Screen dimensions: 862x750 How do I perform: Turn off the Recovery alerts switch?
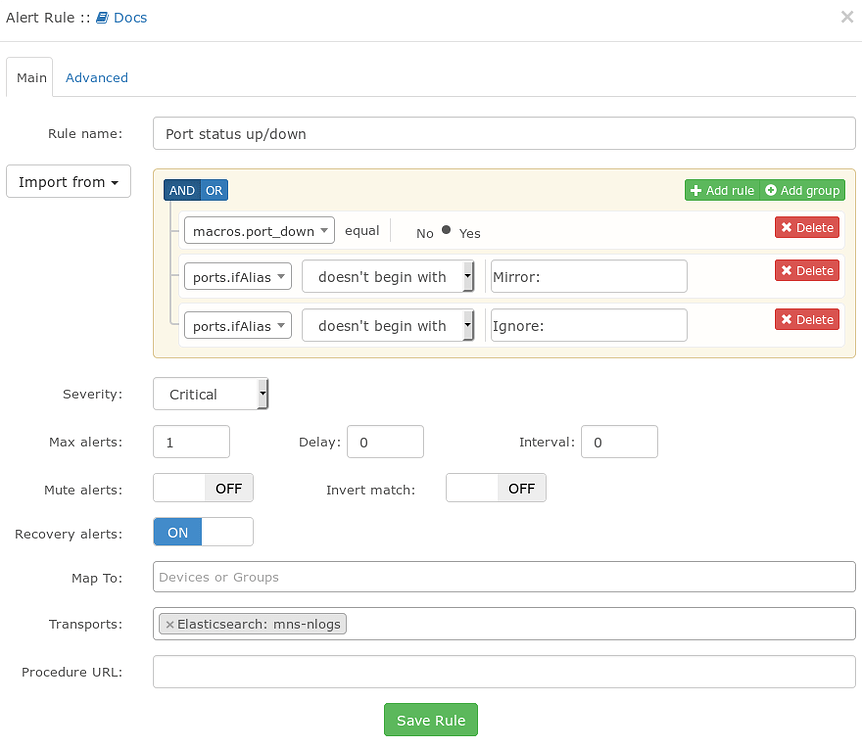pyautogui.click(x=203, y=532)
